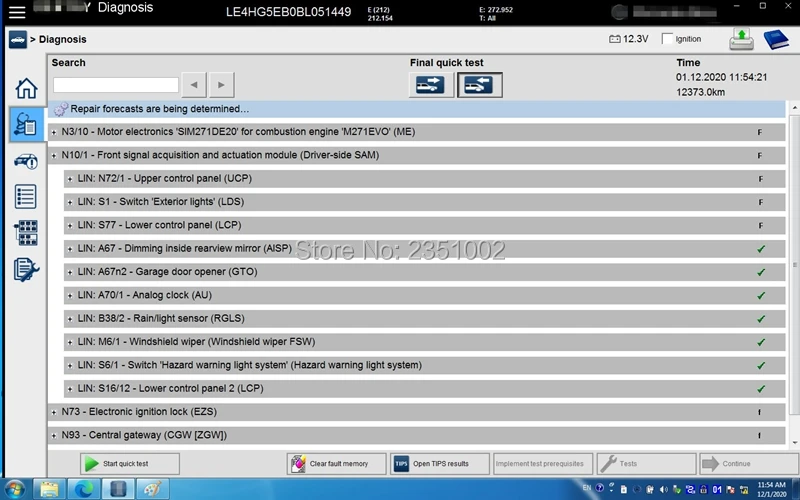Open the control unit grid sidebar icon

point(26,233)
